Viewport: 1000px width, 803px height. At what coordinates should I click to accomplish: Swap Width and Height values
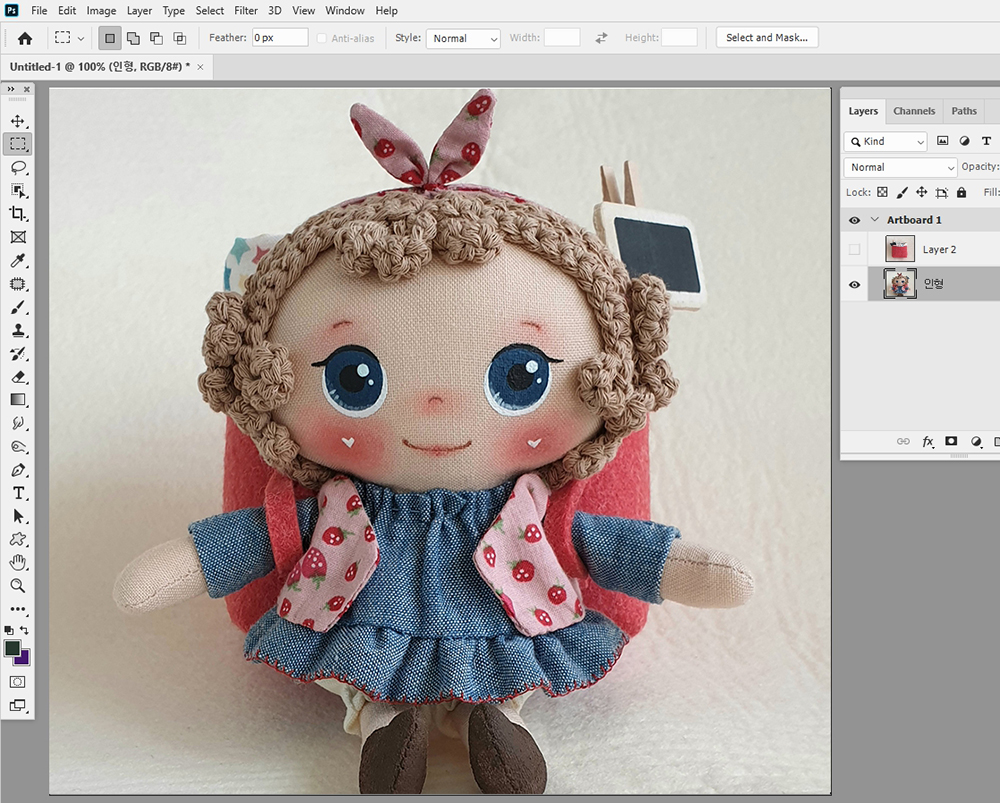coord(601,38)
